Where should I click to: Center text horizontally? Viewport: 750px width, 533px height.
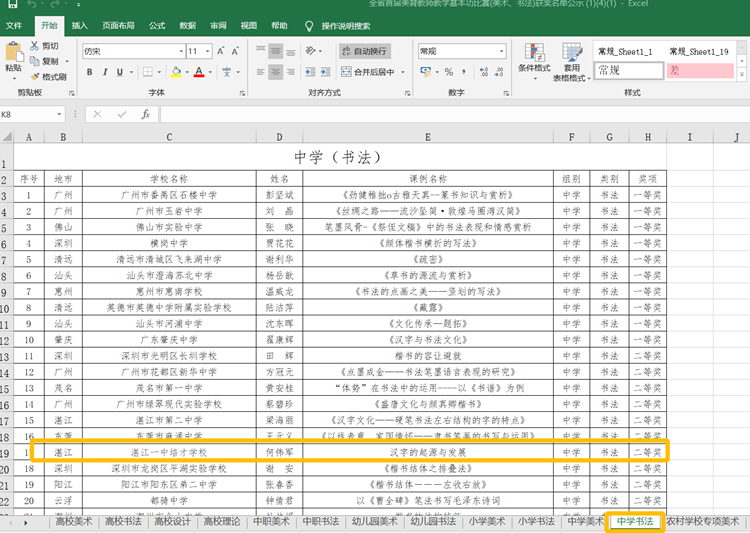point(276,72)
